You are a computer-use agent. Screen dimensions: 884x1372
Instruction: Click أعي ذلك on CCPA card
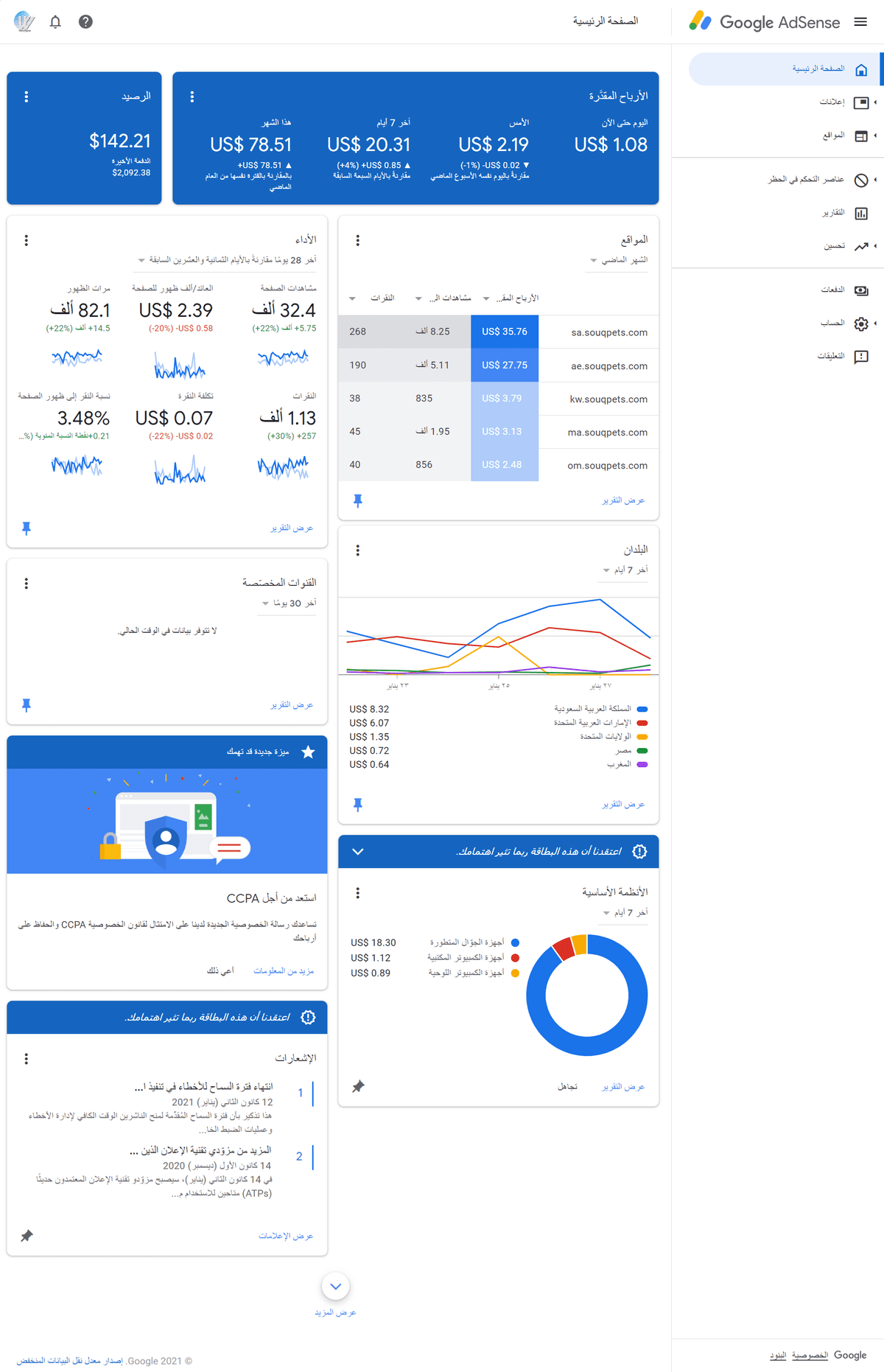(220, 971)
